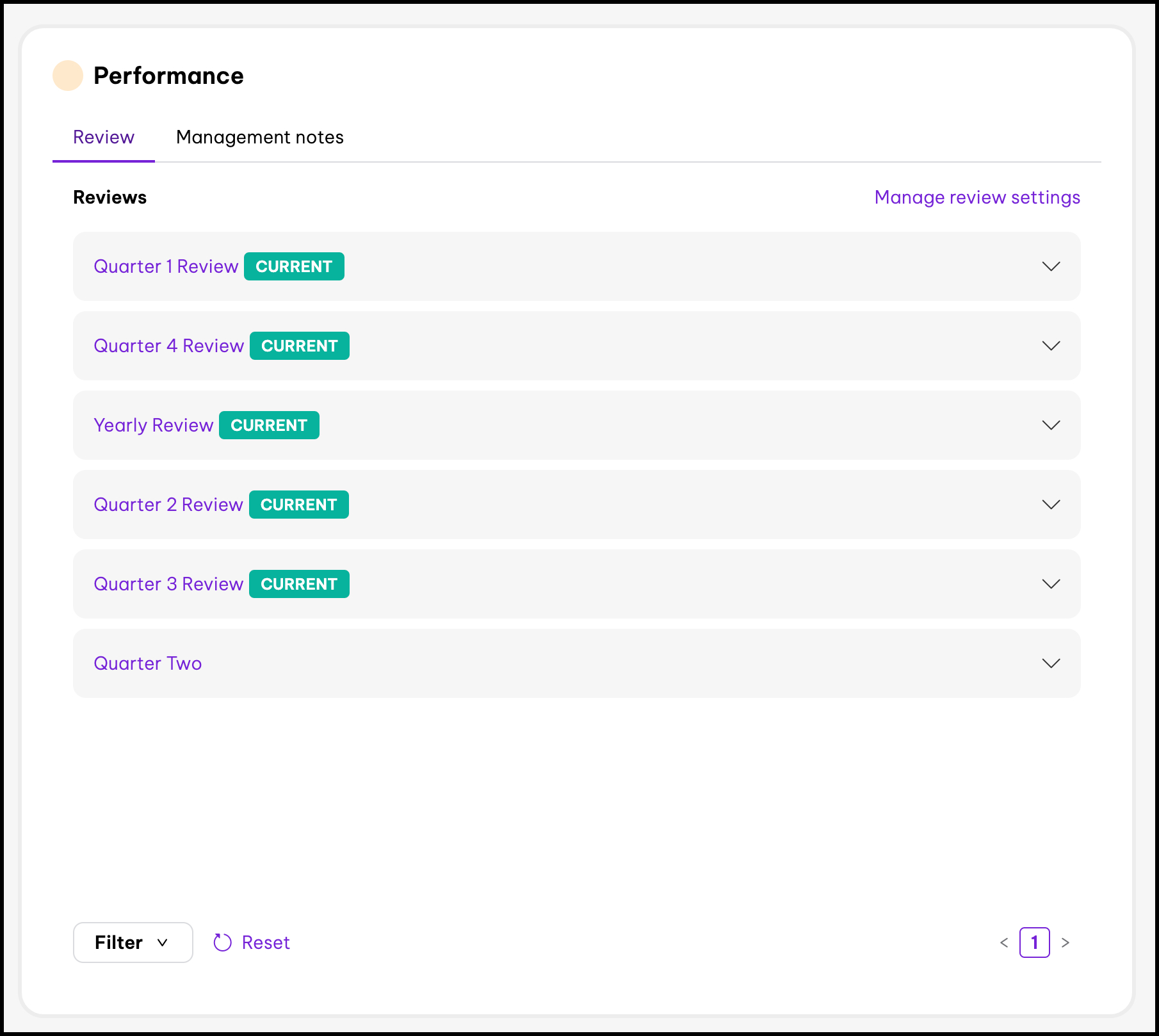Expand the Yearly Review chevron
The height and width of the screenshot is (1036, 1159).
1051,425
